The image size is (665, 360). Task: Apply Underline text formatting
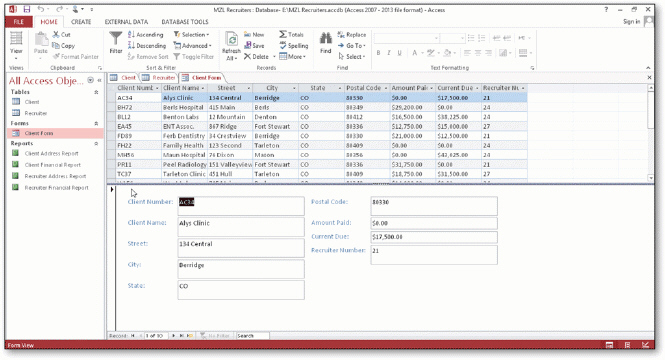click(x=399, y=53)
